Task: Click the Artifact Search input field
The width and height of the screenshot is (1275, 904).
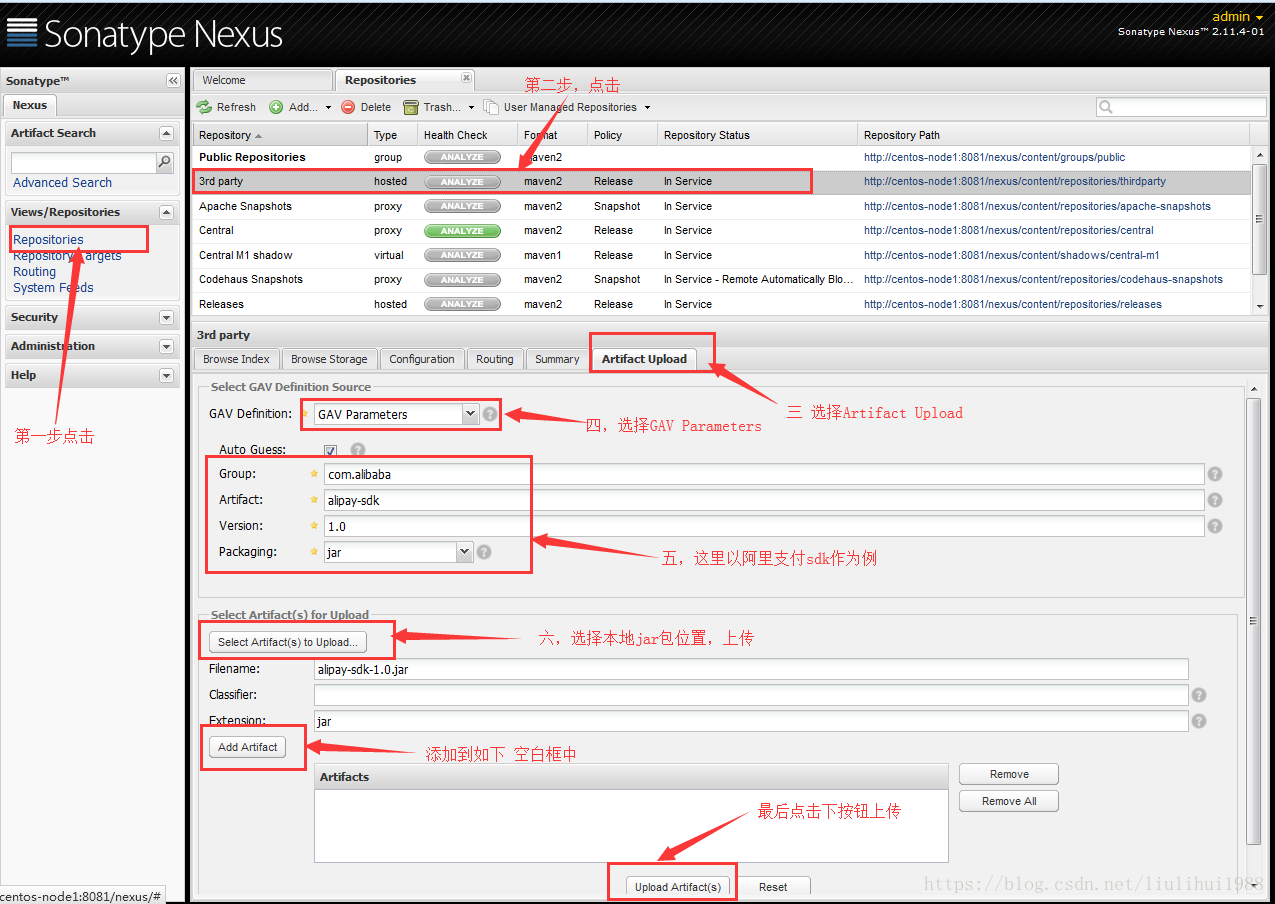Action: point(84,162)
